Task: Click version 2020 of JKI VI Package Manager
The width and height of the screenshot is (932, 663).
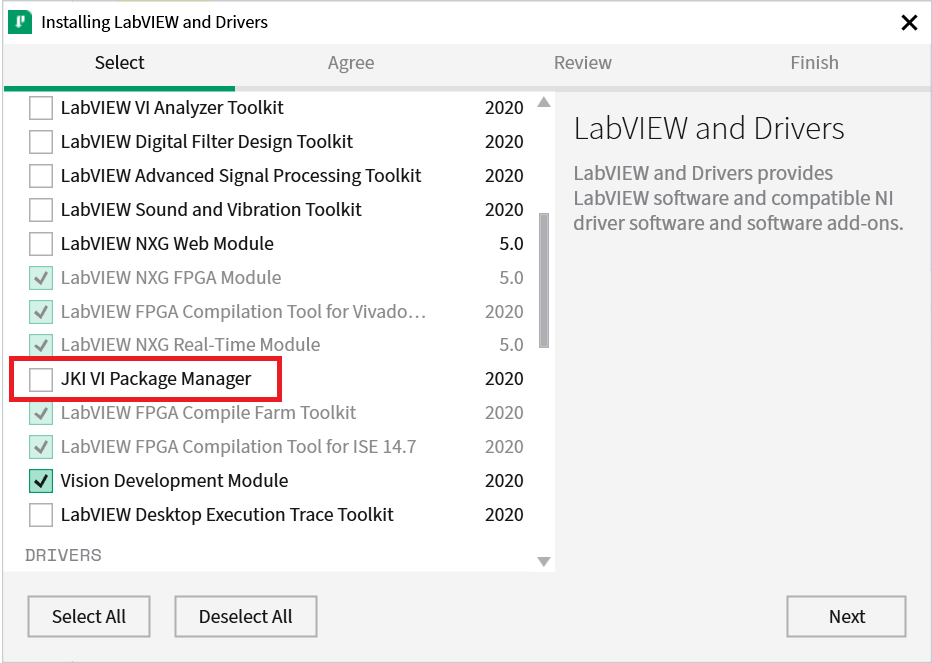Action: click(504, 379)
